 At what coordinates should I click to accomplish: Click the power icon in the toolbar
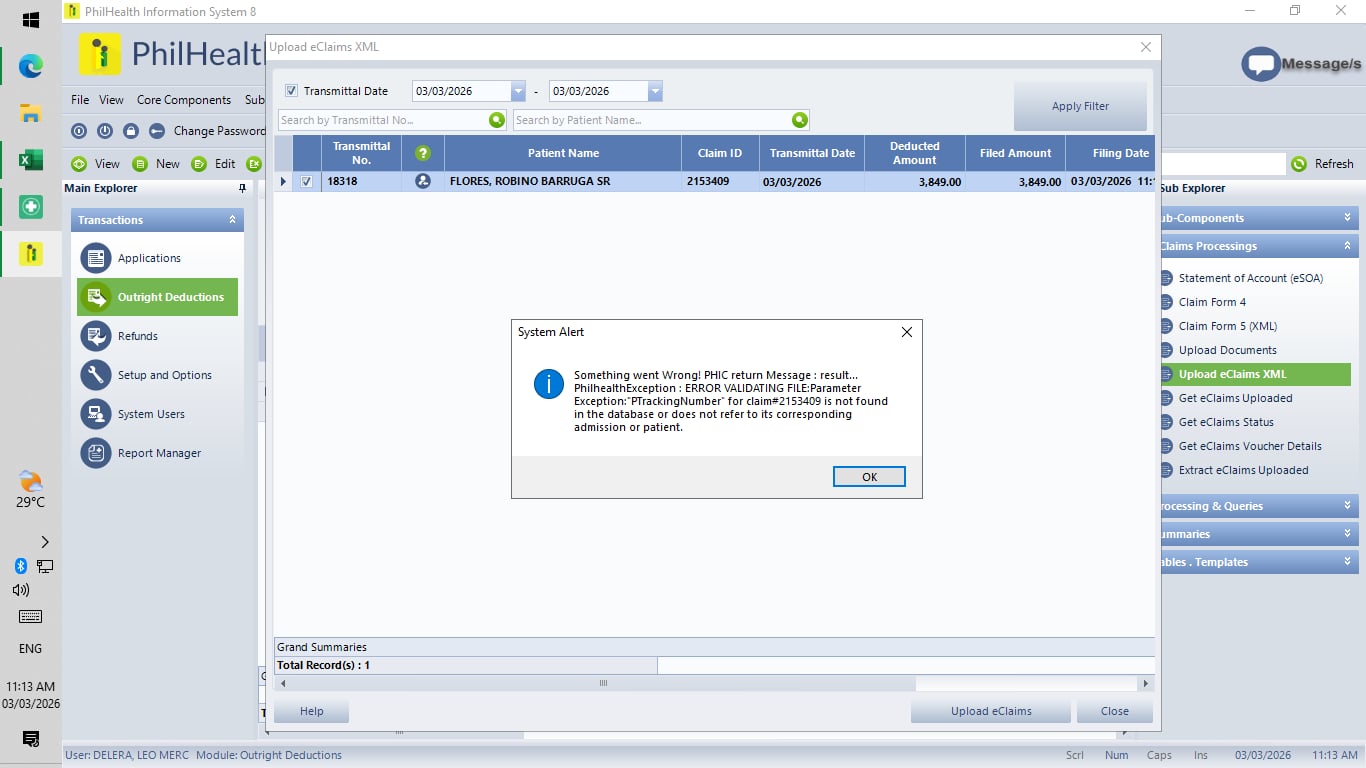pos(105,131)
